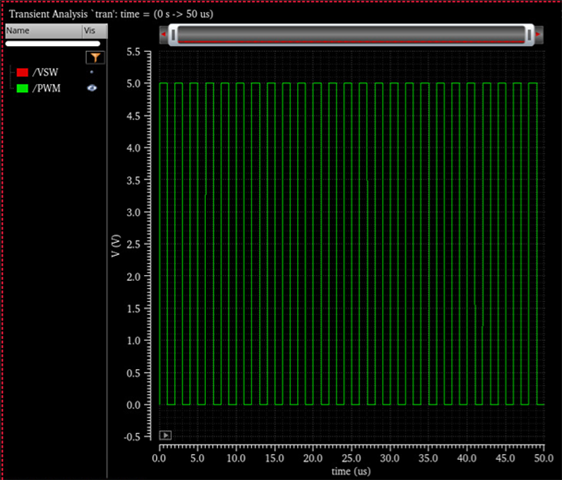Click the right handle of the range slider
The image size is (562, 480).
coord(529,35)
